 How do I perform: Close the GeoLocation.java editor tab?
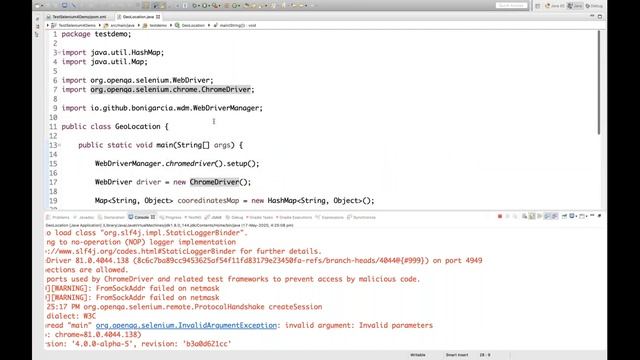coord(158,17)
